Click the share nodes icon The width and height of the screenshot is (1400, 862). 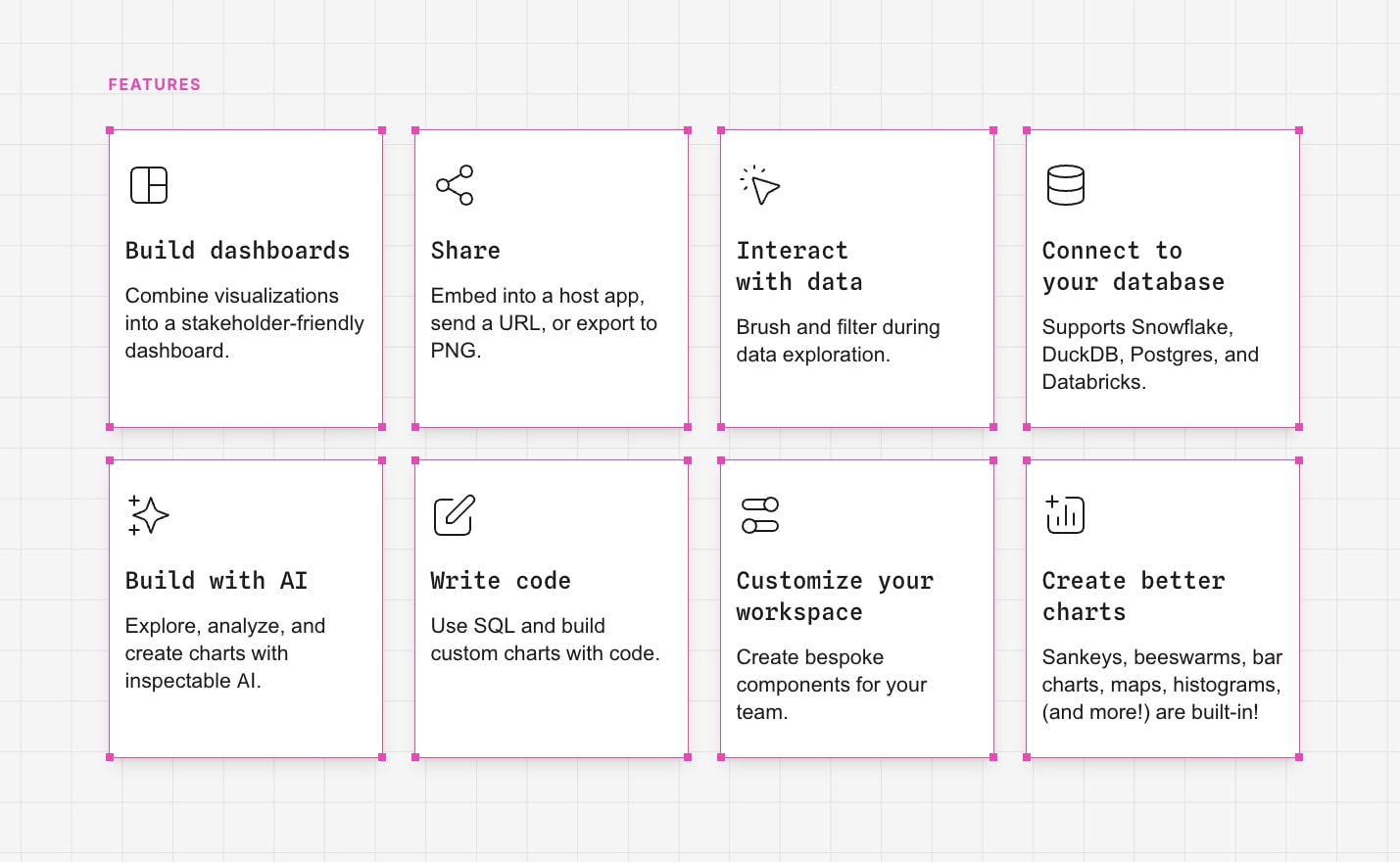pos(455,185)
